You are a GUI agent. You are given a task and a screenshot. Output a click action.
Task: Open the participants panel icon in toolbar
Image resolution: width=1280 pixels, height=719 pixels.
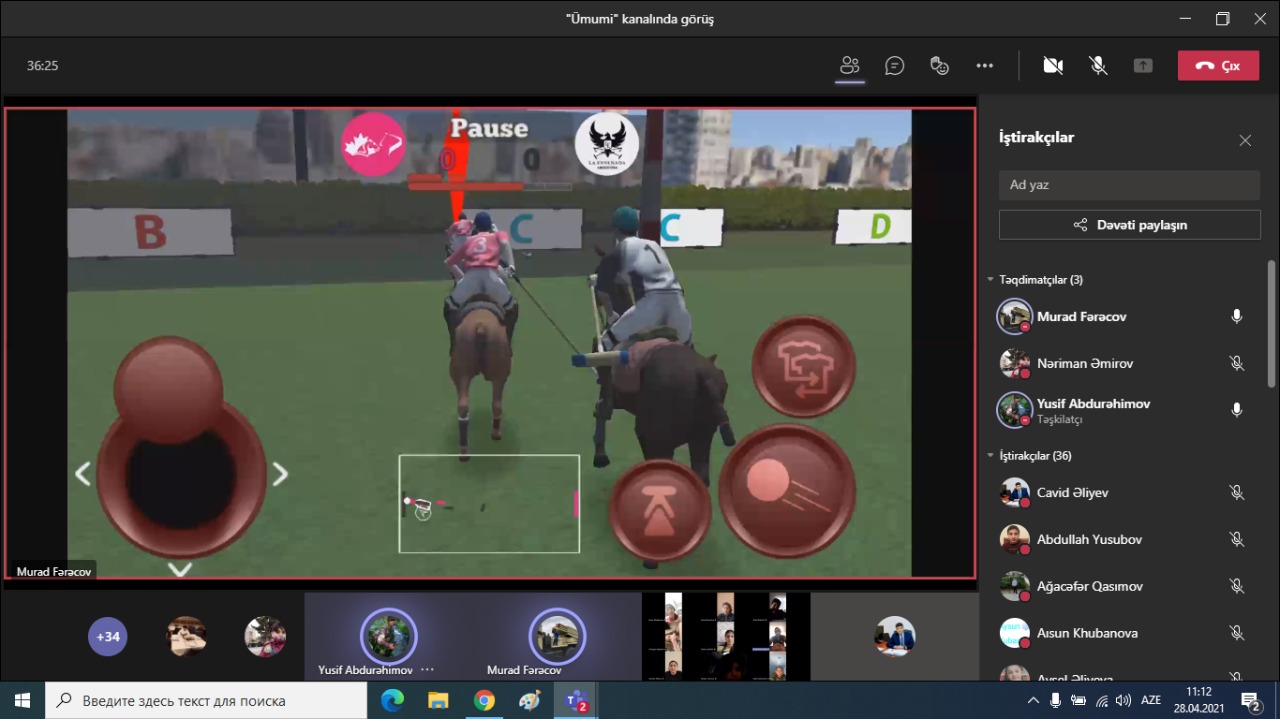point(850,66)
